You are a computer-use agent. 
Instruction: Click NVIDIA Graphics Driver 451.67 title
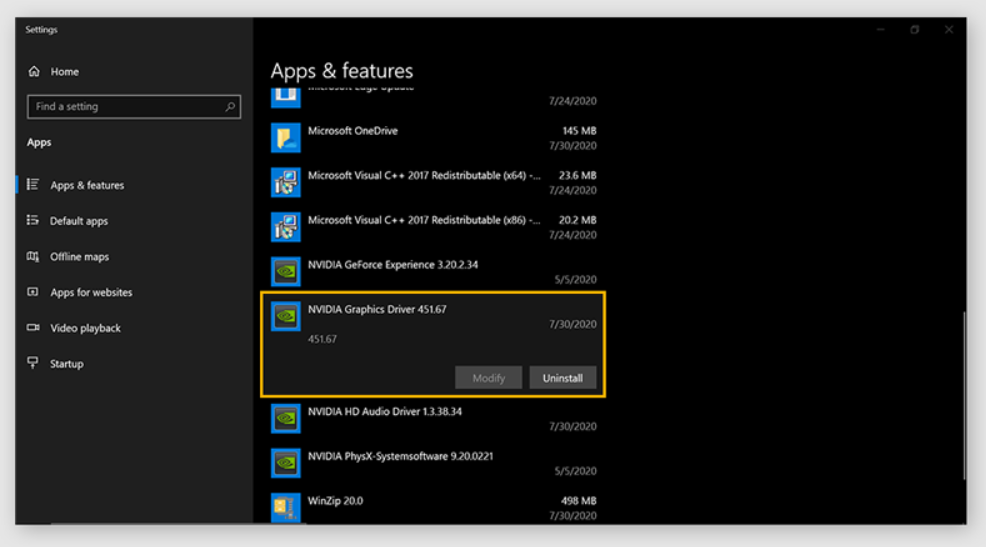pos(377,309)
